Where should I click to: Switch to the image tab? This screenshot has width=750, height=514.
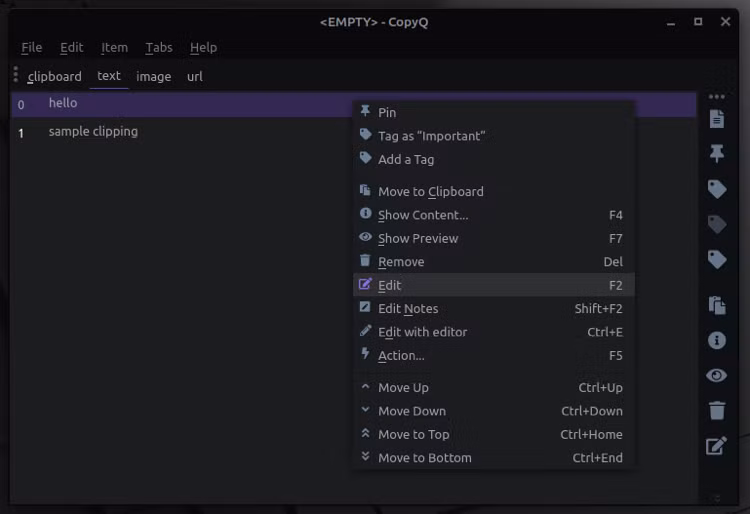[x=154, y=76]
